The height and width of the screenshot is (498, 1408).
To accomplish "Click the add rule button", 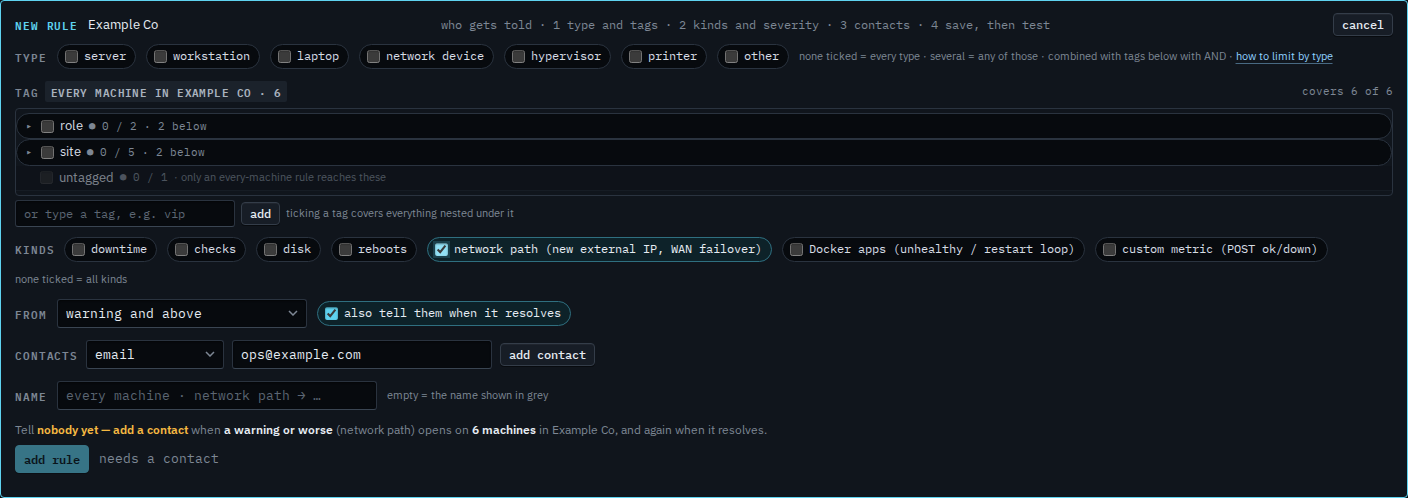I will click(52, 459).
